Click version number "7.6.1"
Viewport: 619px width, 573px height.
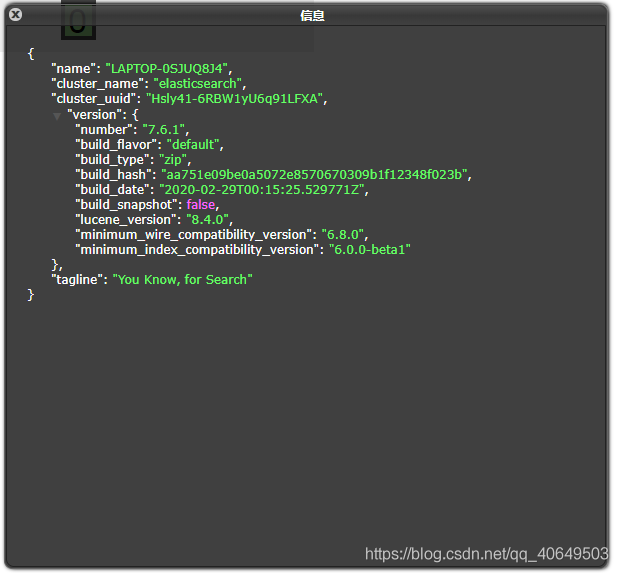(163, 130)
